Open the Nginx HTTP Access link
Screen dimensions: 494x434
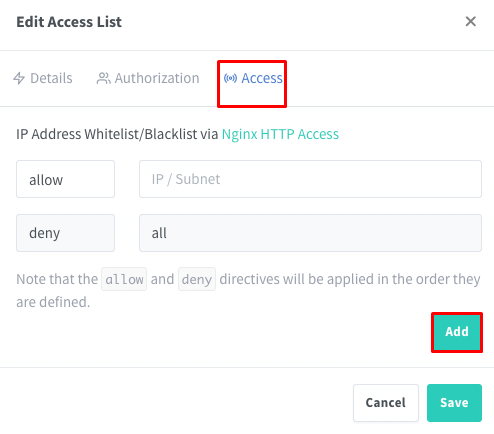[280, 134]
